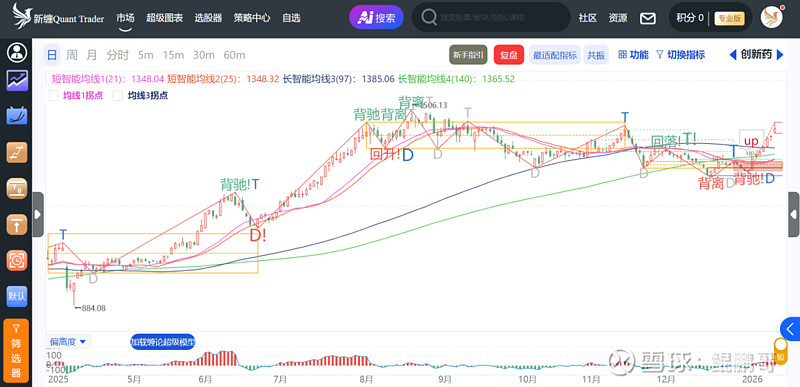The width and height of the screenshot is (800, 387).
Task: Collapse the right panel handle arrow
Action: pyautogui.click(x=793, y=215)
